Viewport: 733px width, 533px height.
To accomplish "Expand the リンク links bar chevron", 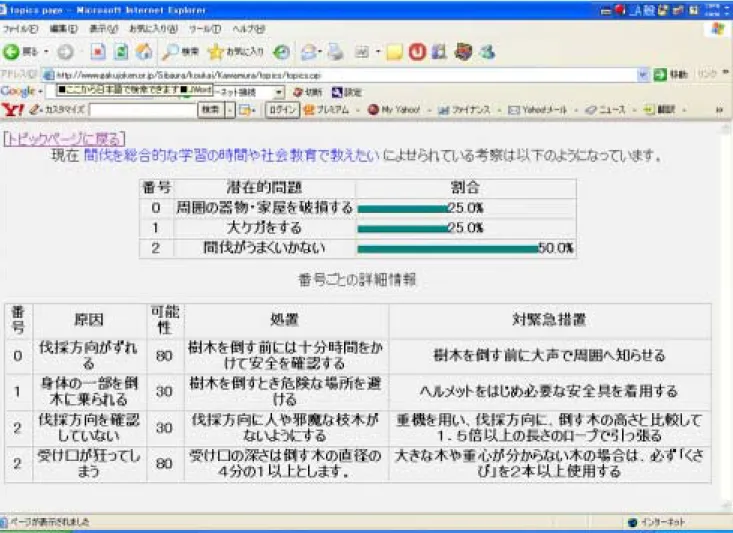I will tap(726, 73).
